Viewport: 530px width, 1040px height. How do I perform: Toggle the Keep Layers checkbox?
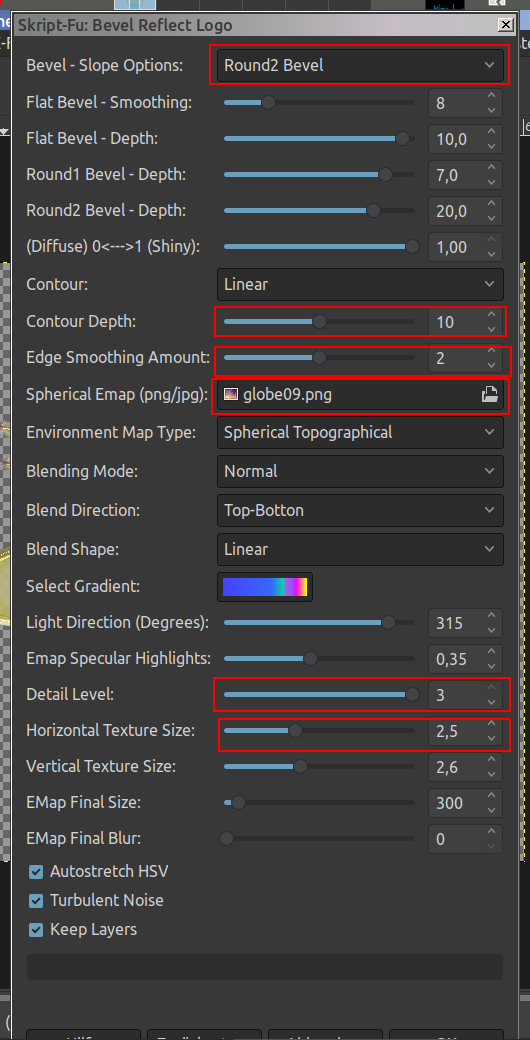(36, 929)
